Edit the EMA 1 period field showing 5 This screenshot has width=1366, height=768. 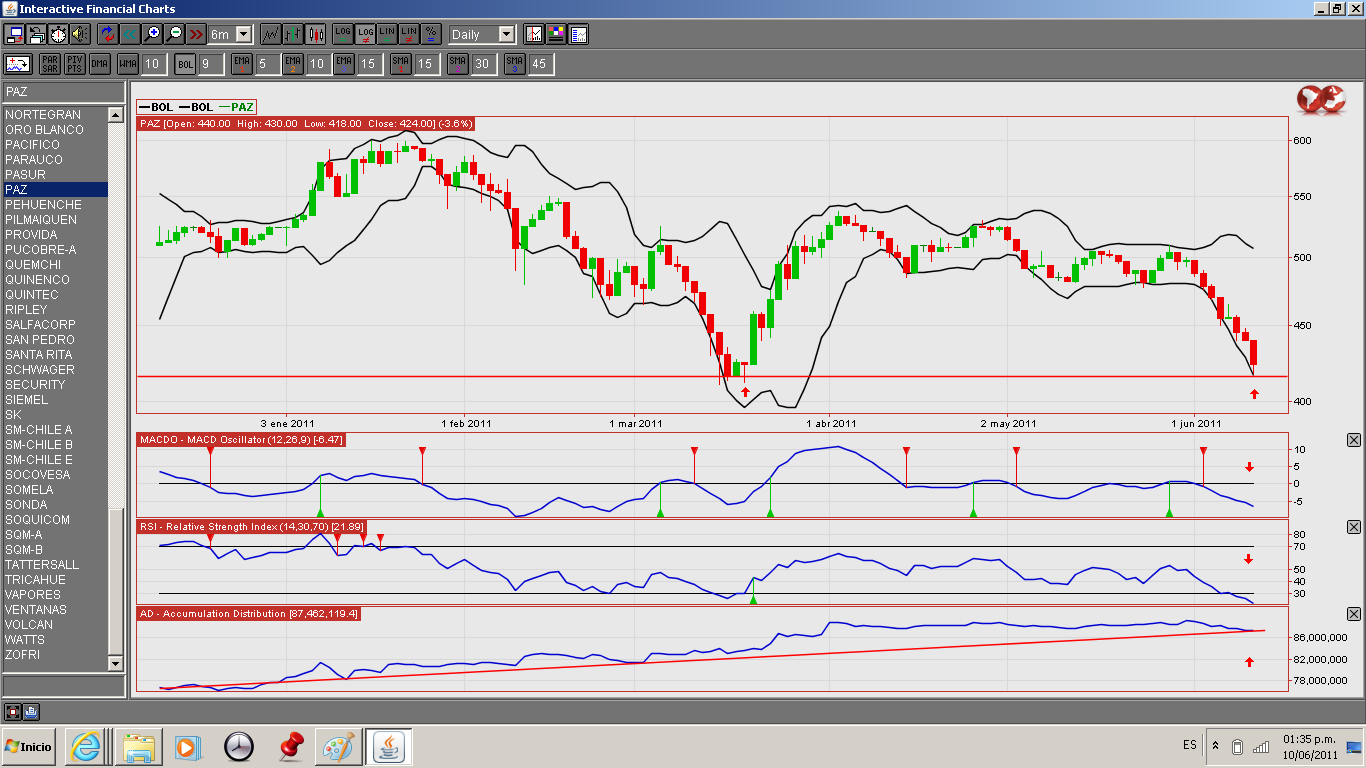coord(267,64)
